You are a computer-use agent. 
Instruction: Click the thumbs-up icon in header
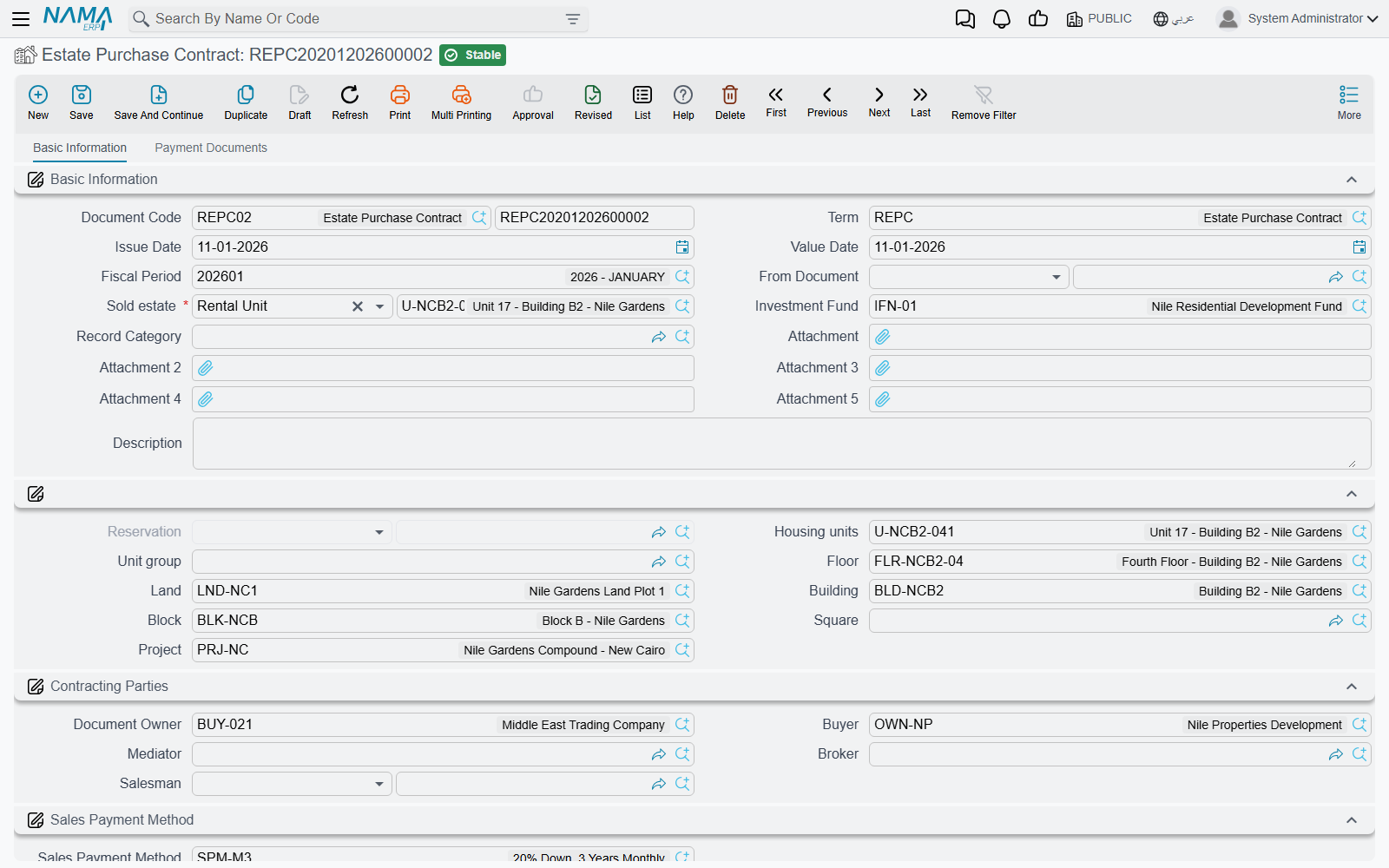click(1038, 19)
